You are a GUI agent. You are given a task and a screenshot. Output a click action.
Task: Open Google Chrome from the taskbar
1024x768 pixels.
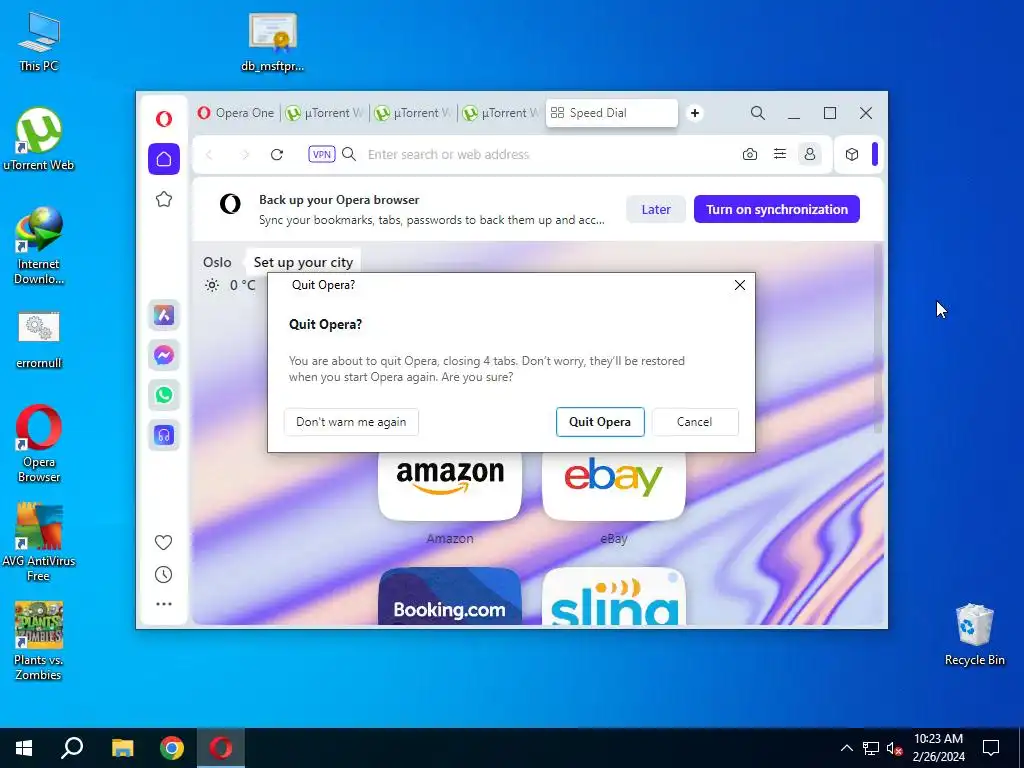coord(172,748)
